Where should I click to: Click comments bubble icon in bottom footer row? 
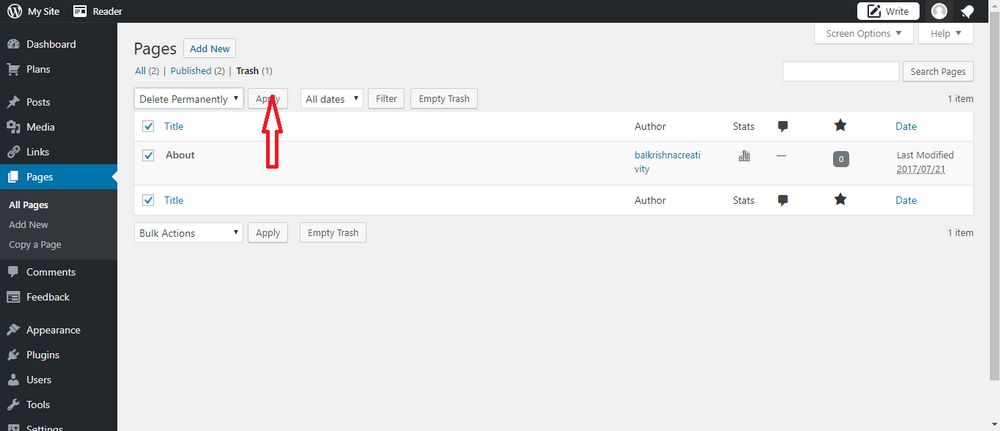coord(783,200)
